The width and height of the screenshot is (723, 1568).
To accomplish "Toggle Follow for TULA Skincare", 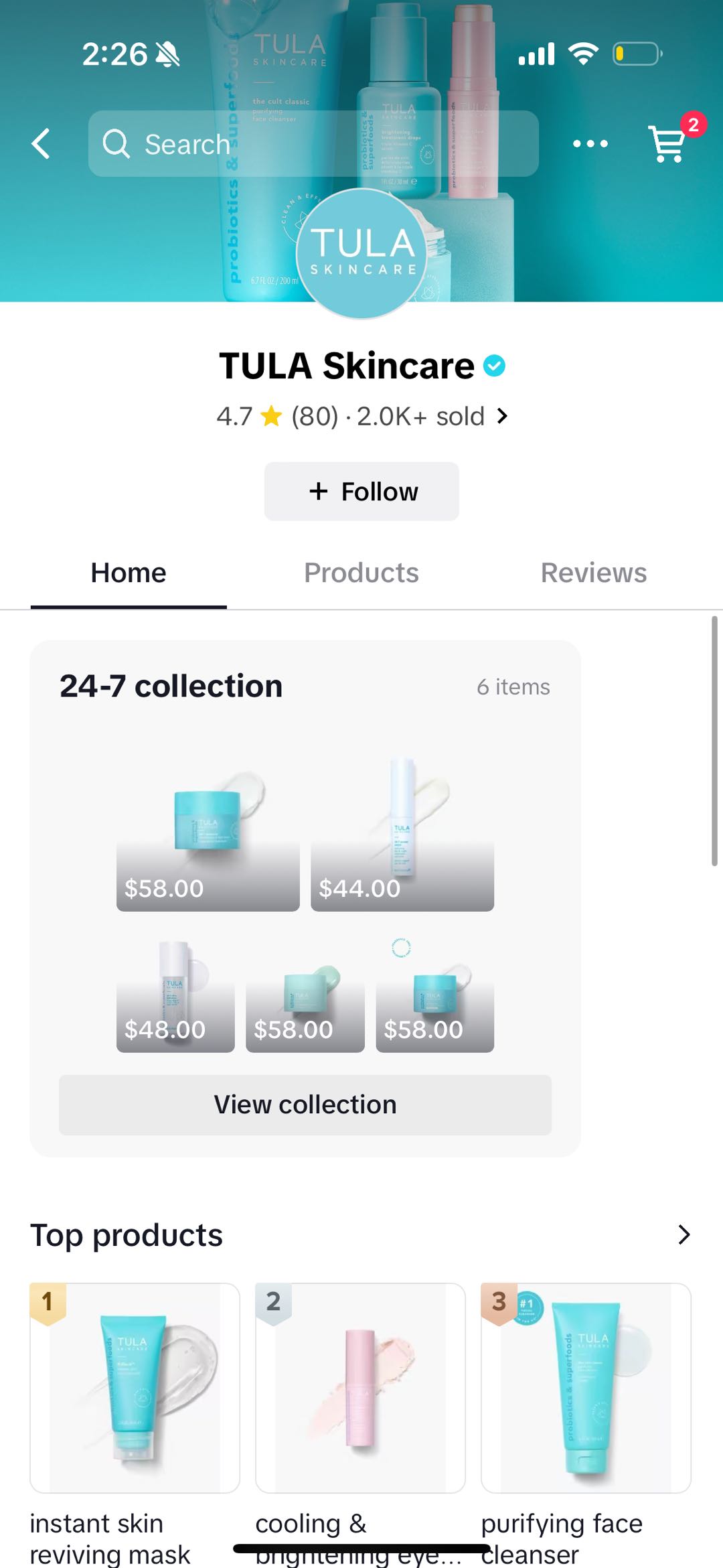I will pyautogui.click(x=361, y=491).
